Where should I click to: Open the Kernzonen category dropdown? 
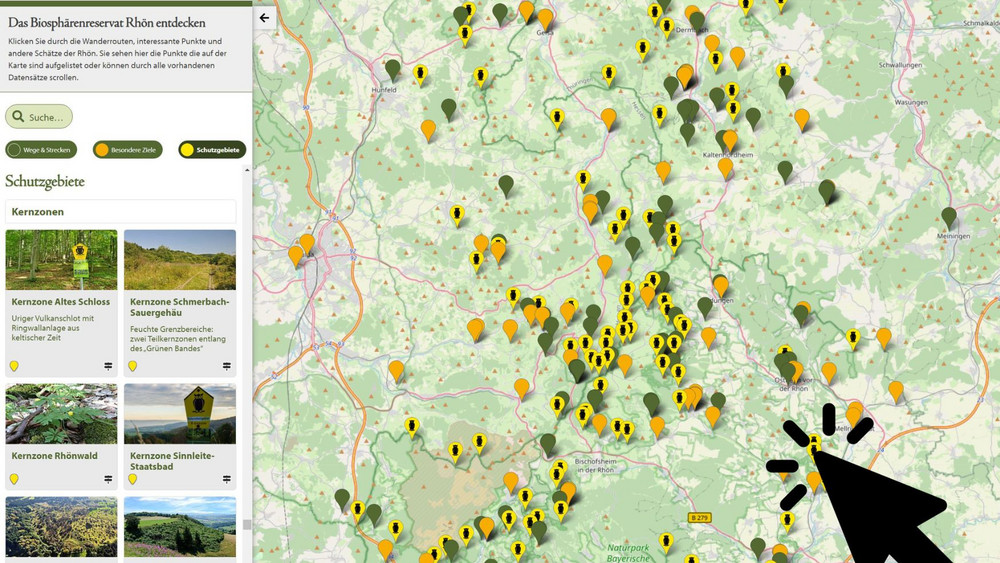click(121, 212)
